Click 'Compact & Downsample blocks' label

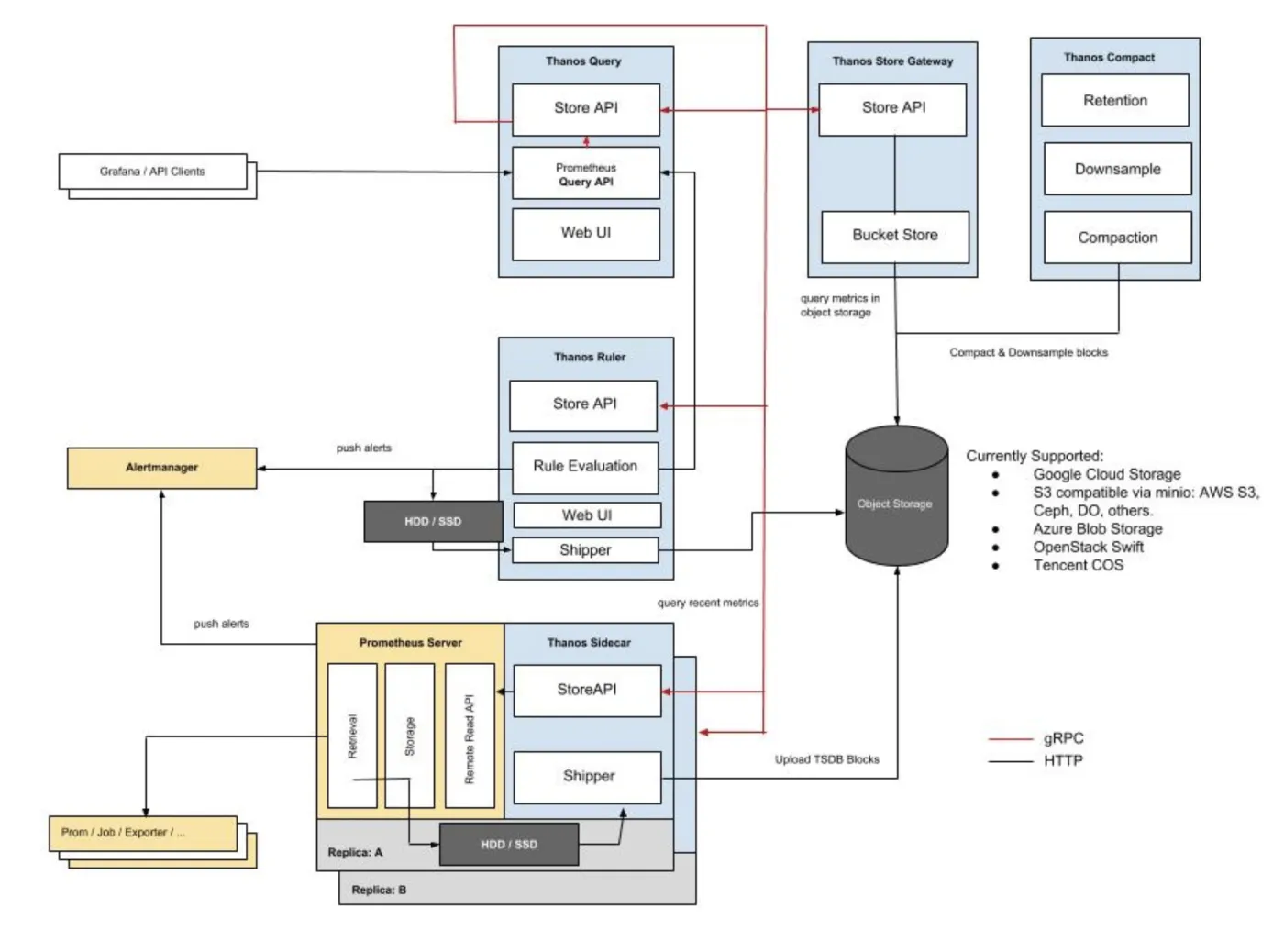tap(1028, 352)
